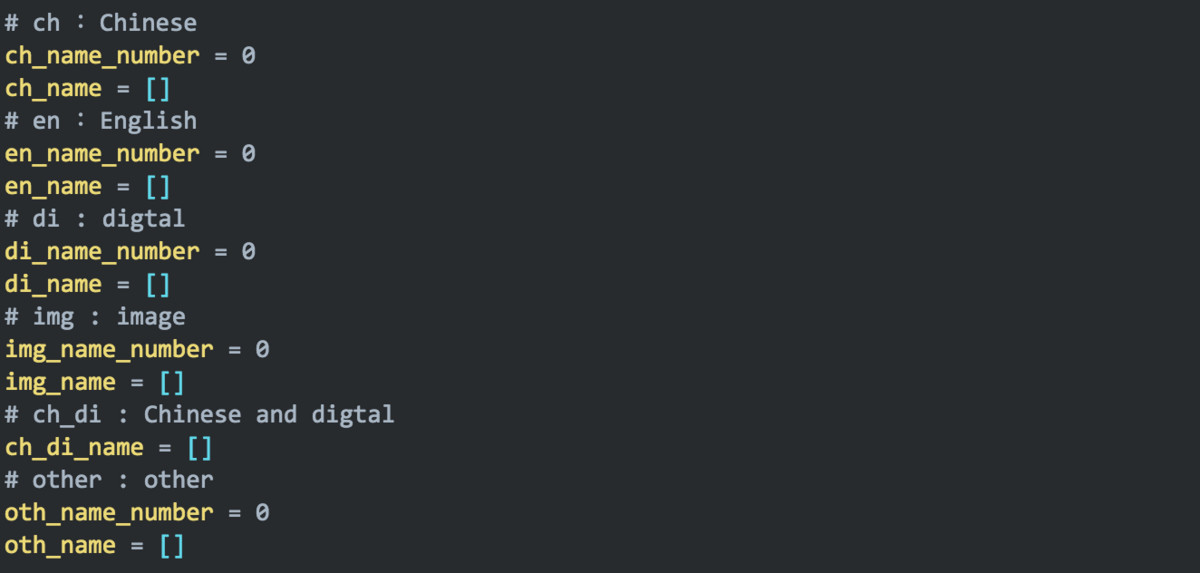Image resolution: width=1200 pixels, height=573 pixels.
Task: Click the brackets on the en_name line
Action: 158,186
